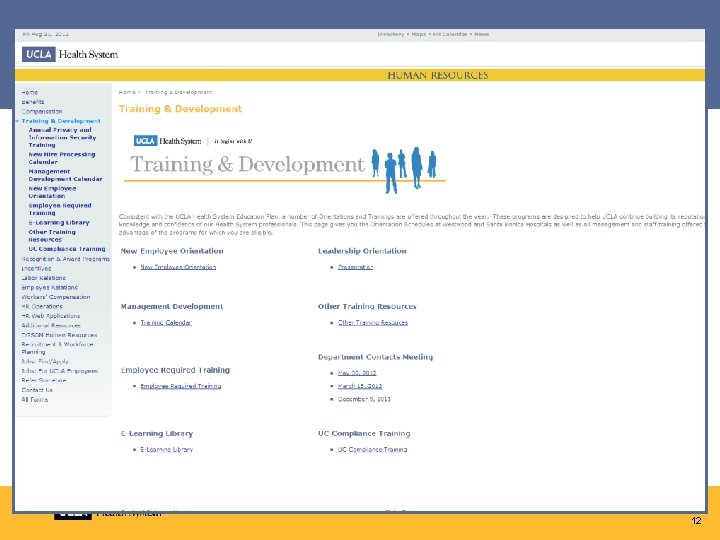The image size is (720, 540).
Task: Open Workers' Compensation in the sidebar
Action: 56,297
